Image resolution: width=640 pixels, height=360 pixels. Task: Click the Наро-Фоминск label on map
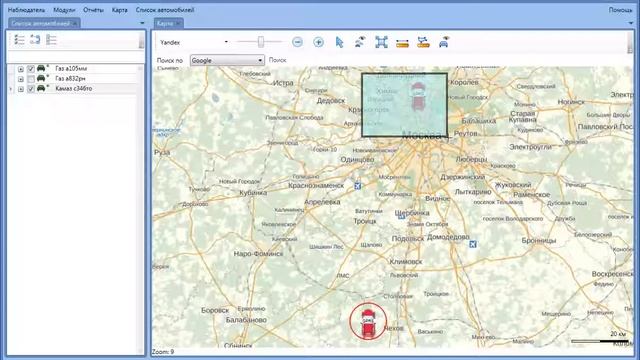coord(258,253)
